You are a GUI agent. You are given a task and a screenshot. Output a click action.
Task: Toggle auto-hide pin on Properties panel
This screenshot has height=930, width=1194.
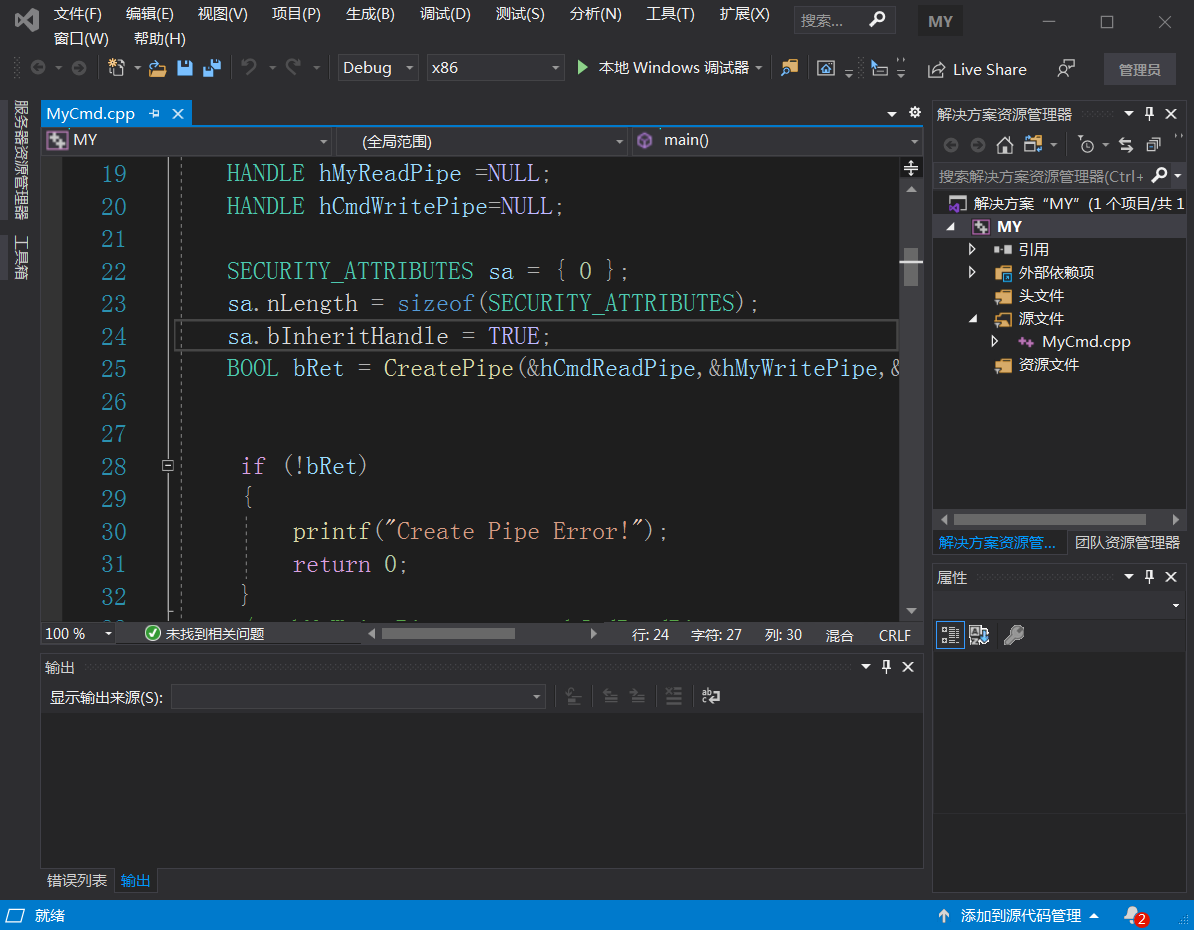tap(1150, 577)
